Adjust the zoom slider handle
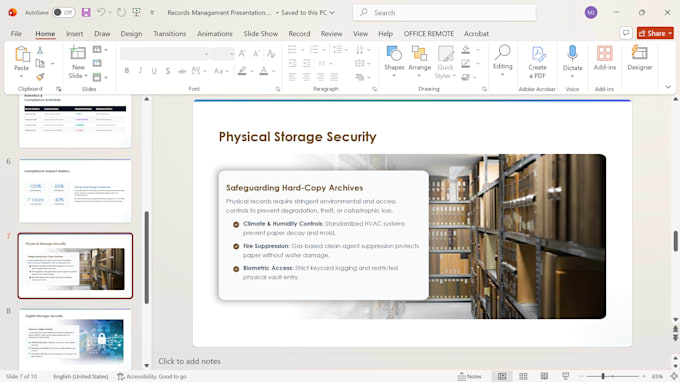 pos(603,376)
